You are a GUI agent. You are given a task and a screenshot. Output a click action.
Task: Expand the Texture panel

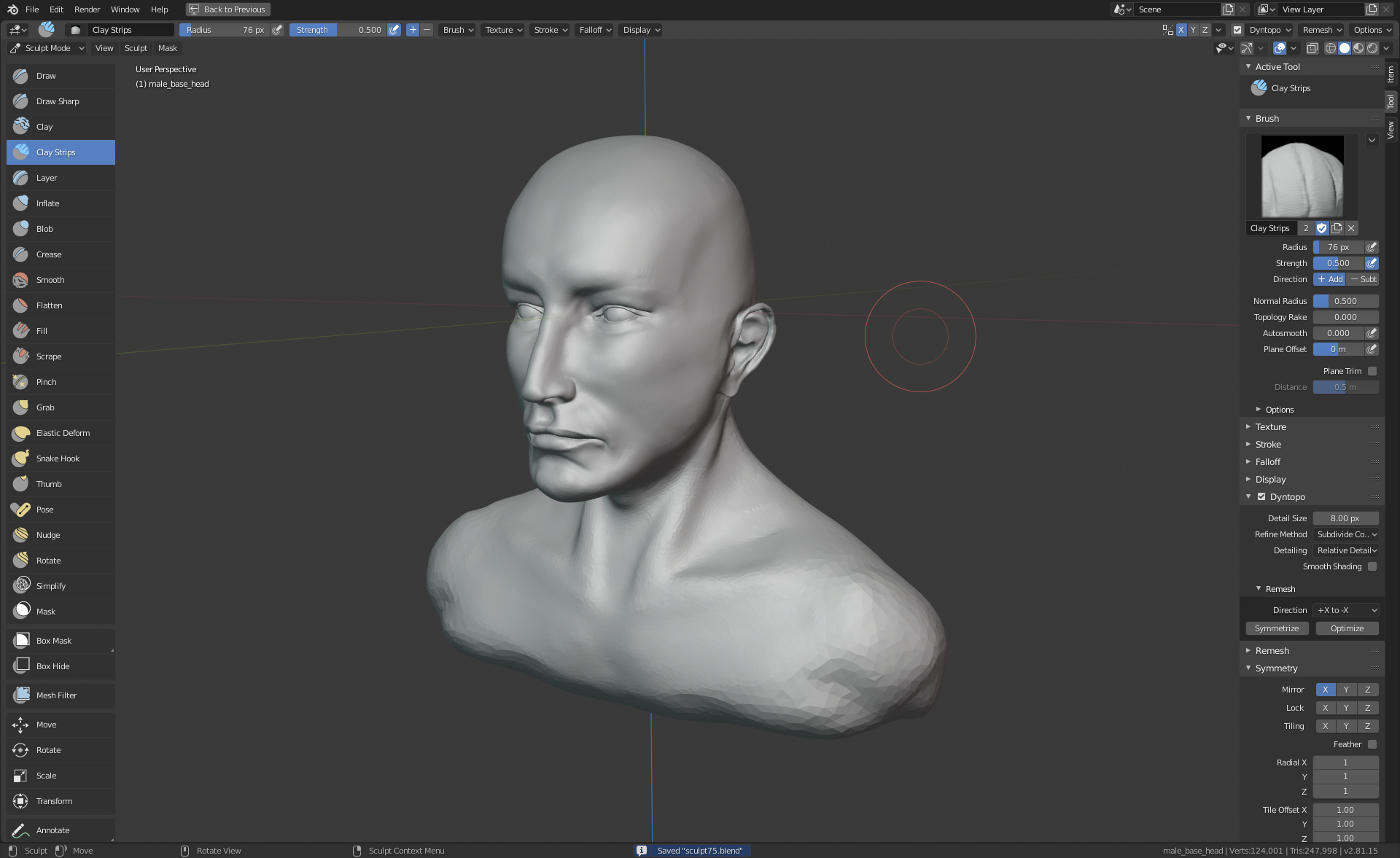pyautogui.click(x=1270, y=427)
